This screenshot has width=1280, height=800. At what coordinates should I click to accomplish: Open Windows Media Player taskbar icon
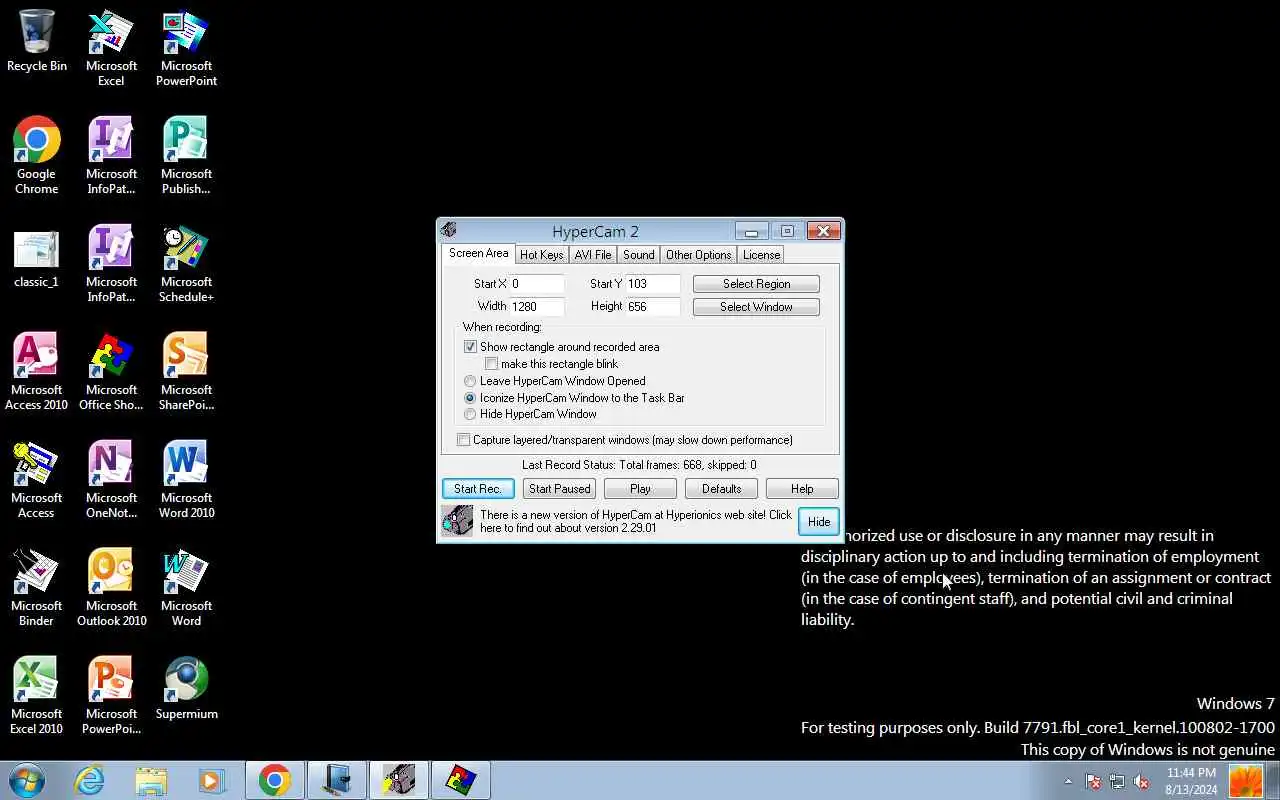pyautogui.click(x=212, y=780)
